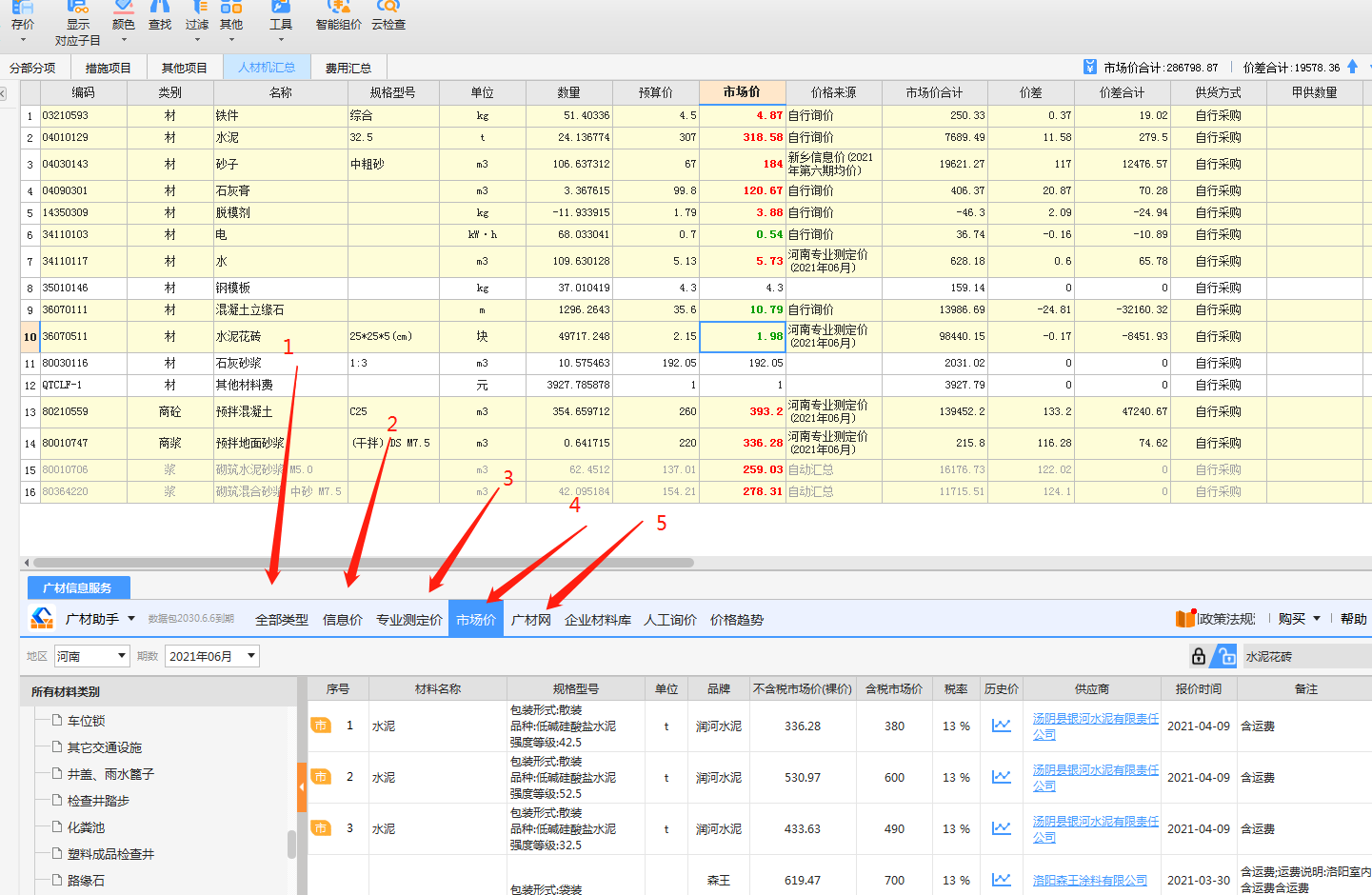Switch to the 费用汇总 tab
The image size is (1372, 895).
[x=348, y=68]
